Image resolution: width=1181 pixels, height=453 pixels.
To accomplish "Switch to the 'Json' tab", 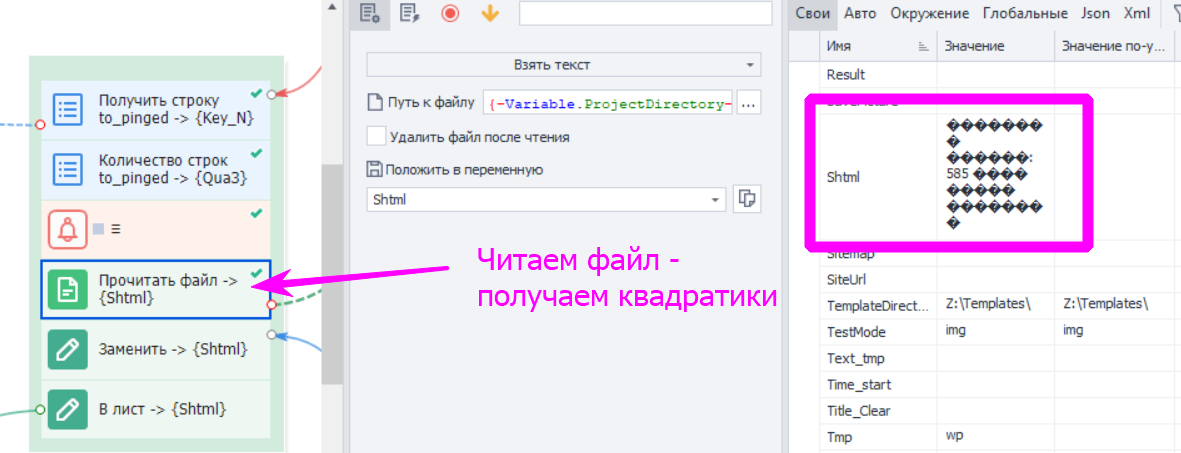I will [x=1095, y=14].
